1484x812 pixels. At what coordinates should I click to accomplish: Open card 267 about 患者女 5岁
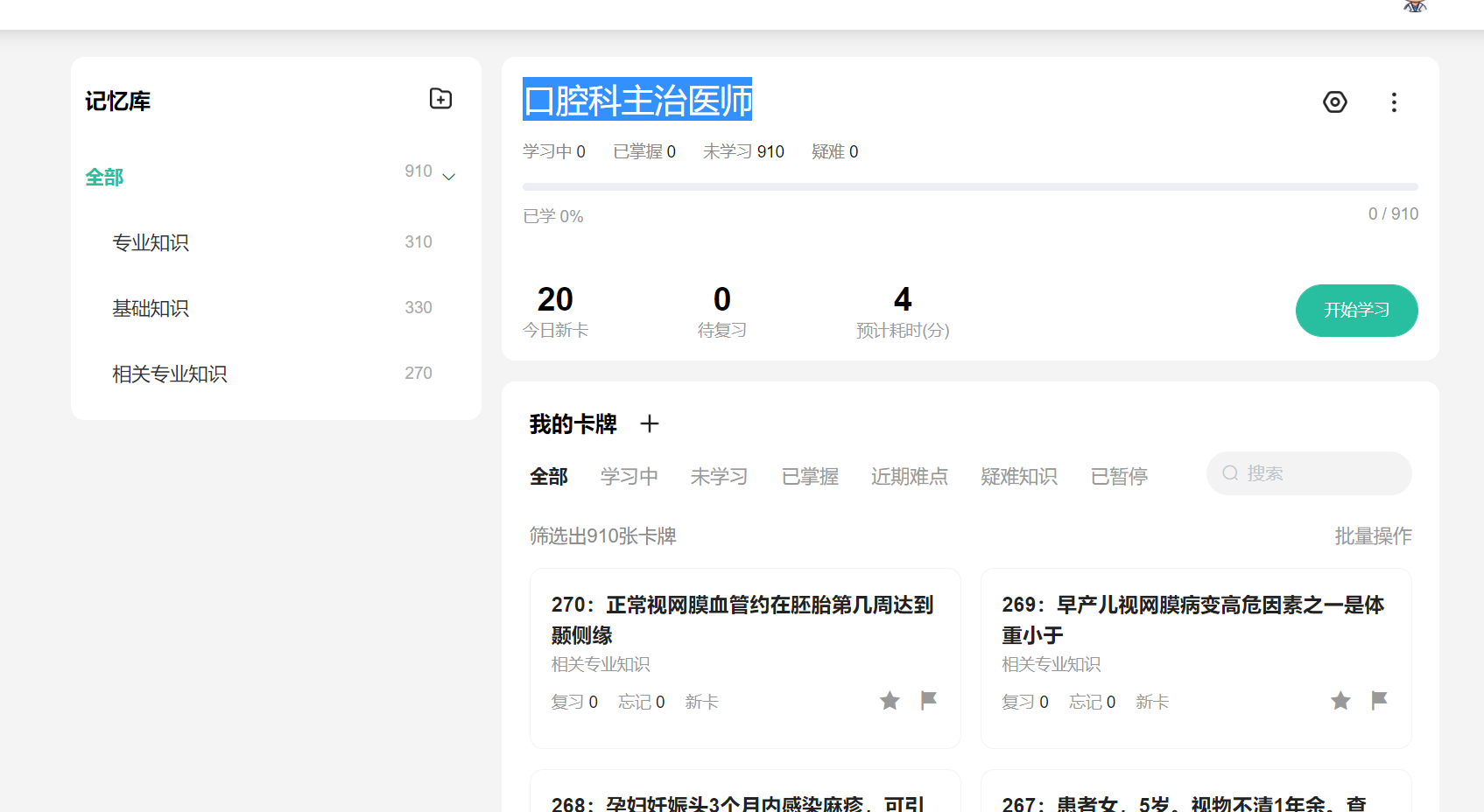point(1196,791)
